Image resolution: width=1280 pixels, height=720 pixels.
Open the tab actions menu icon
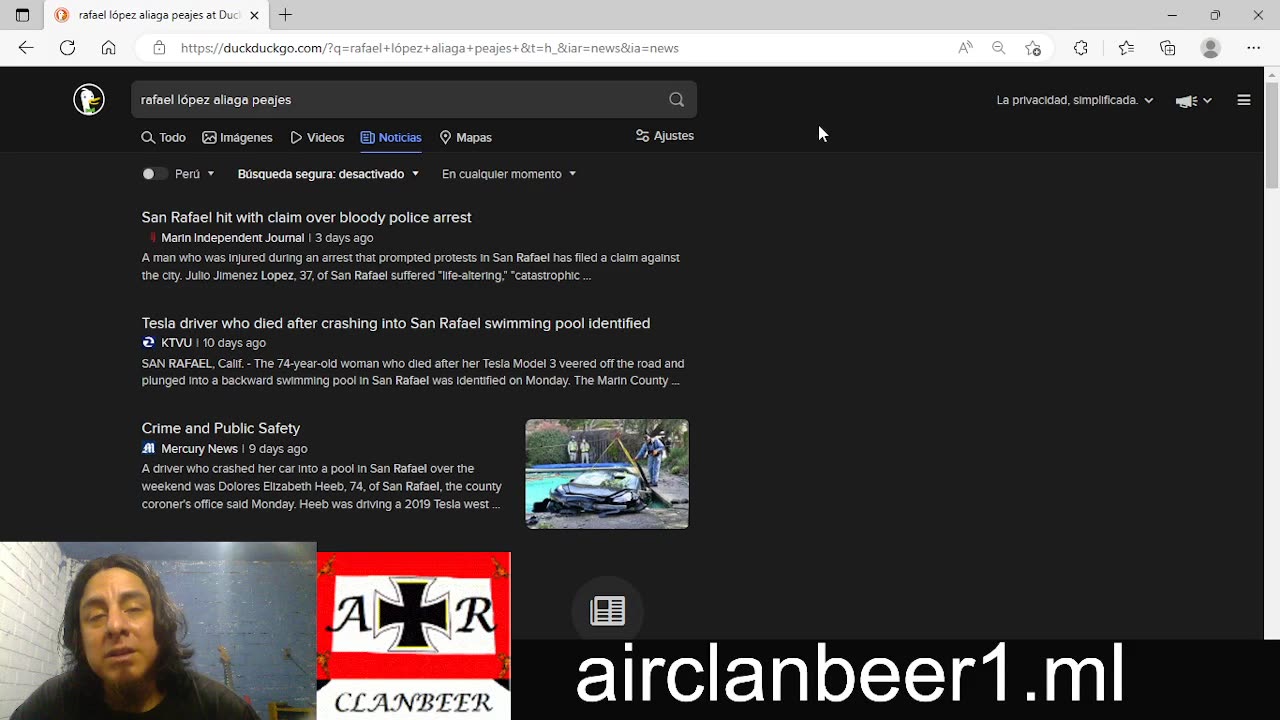click(22, 15)
